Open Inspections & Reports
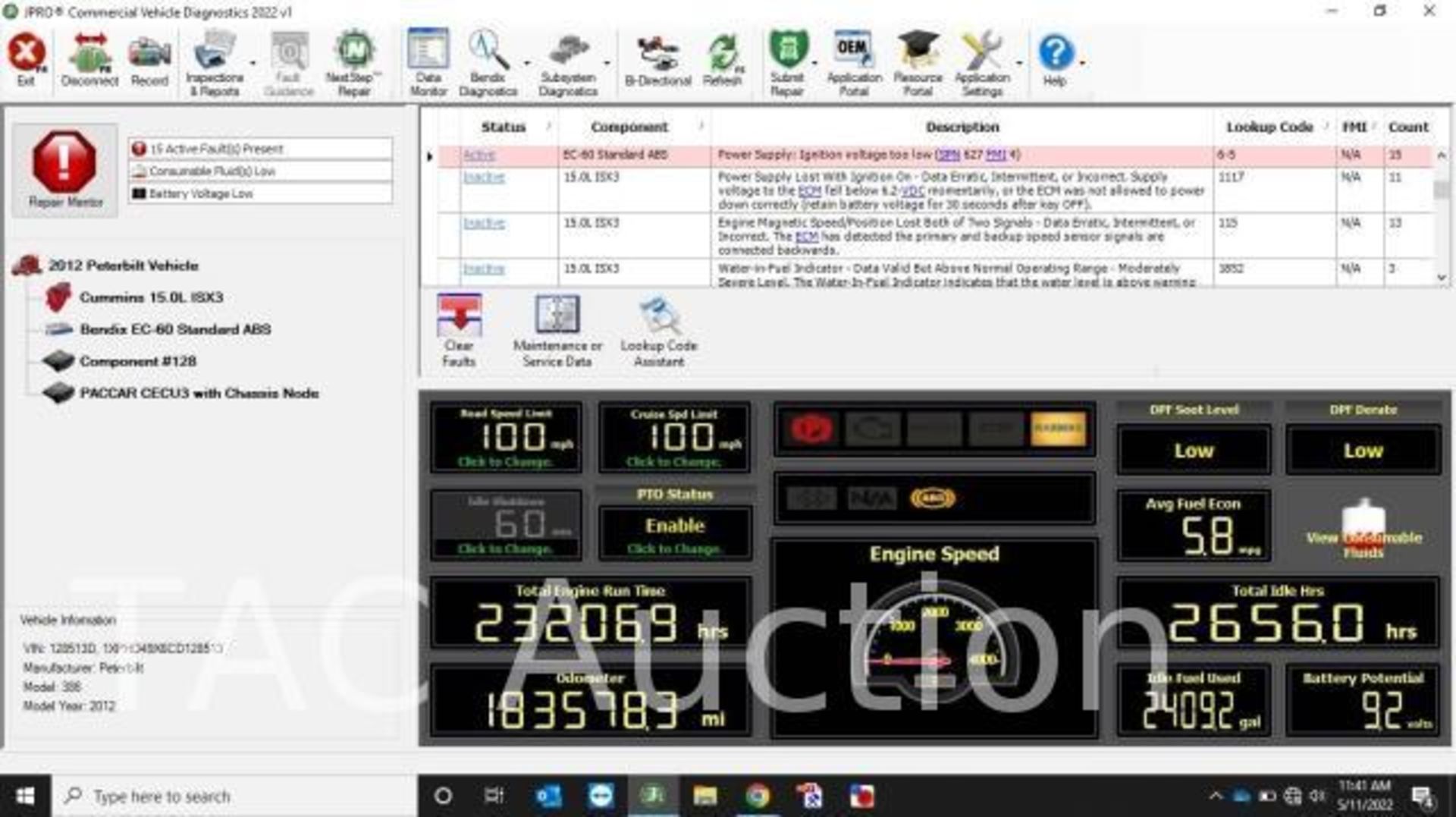This screenshot has width=1456, height=817. 215,64
